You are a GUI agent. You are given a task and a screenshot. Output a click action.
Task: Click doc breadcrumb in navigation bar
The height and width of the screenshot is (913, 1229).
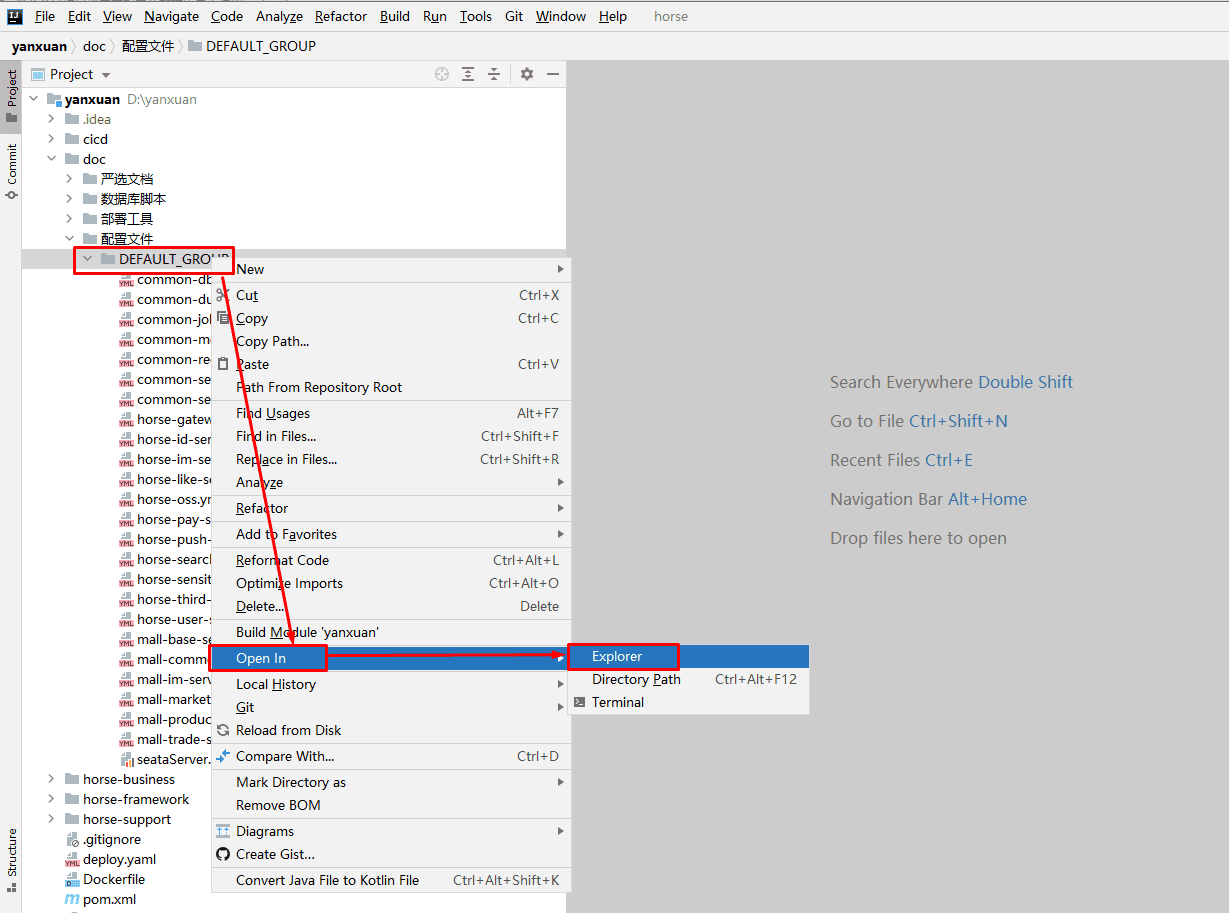[94, 46]
